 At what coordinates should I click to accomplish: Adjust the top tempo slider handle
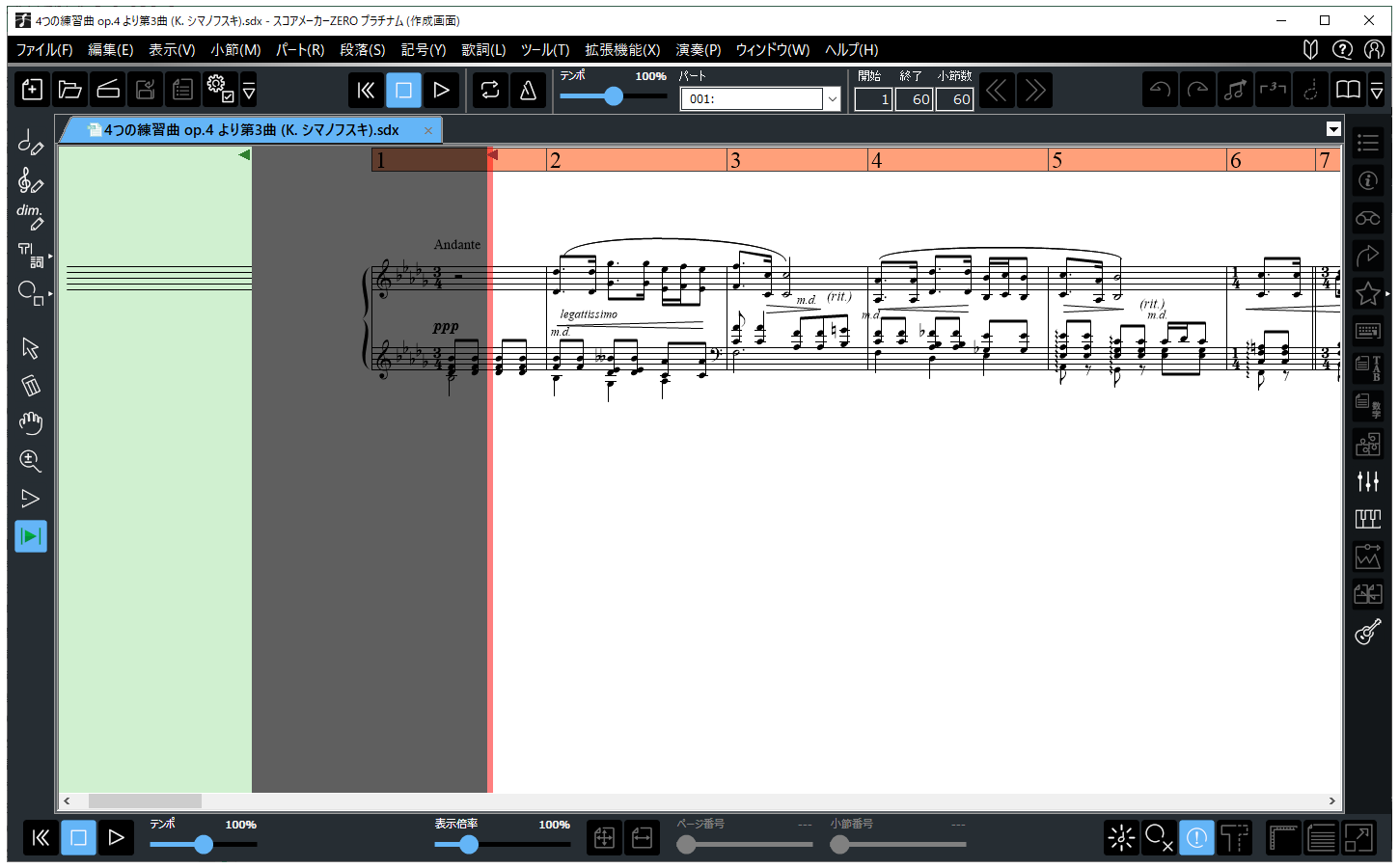click(x=614, y=95)
